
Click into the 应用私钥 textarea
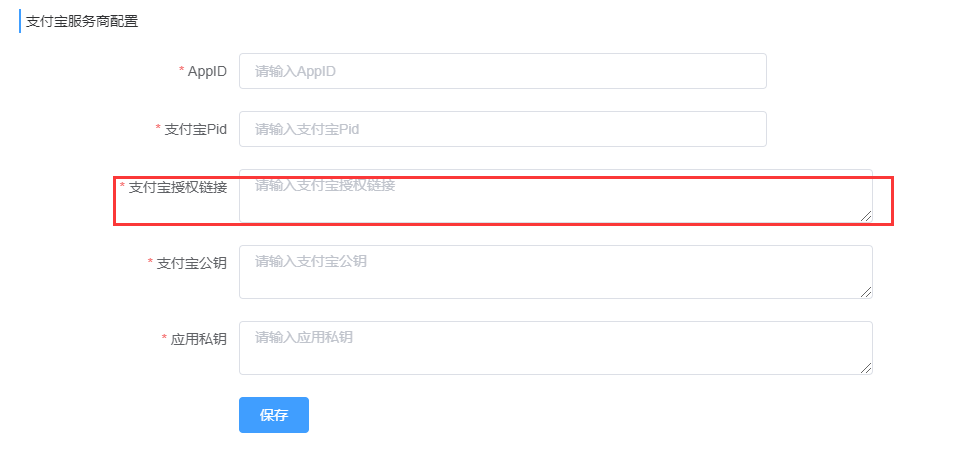pyautogui.click(x=555, y=348)
